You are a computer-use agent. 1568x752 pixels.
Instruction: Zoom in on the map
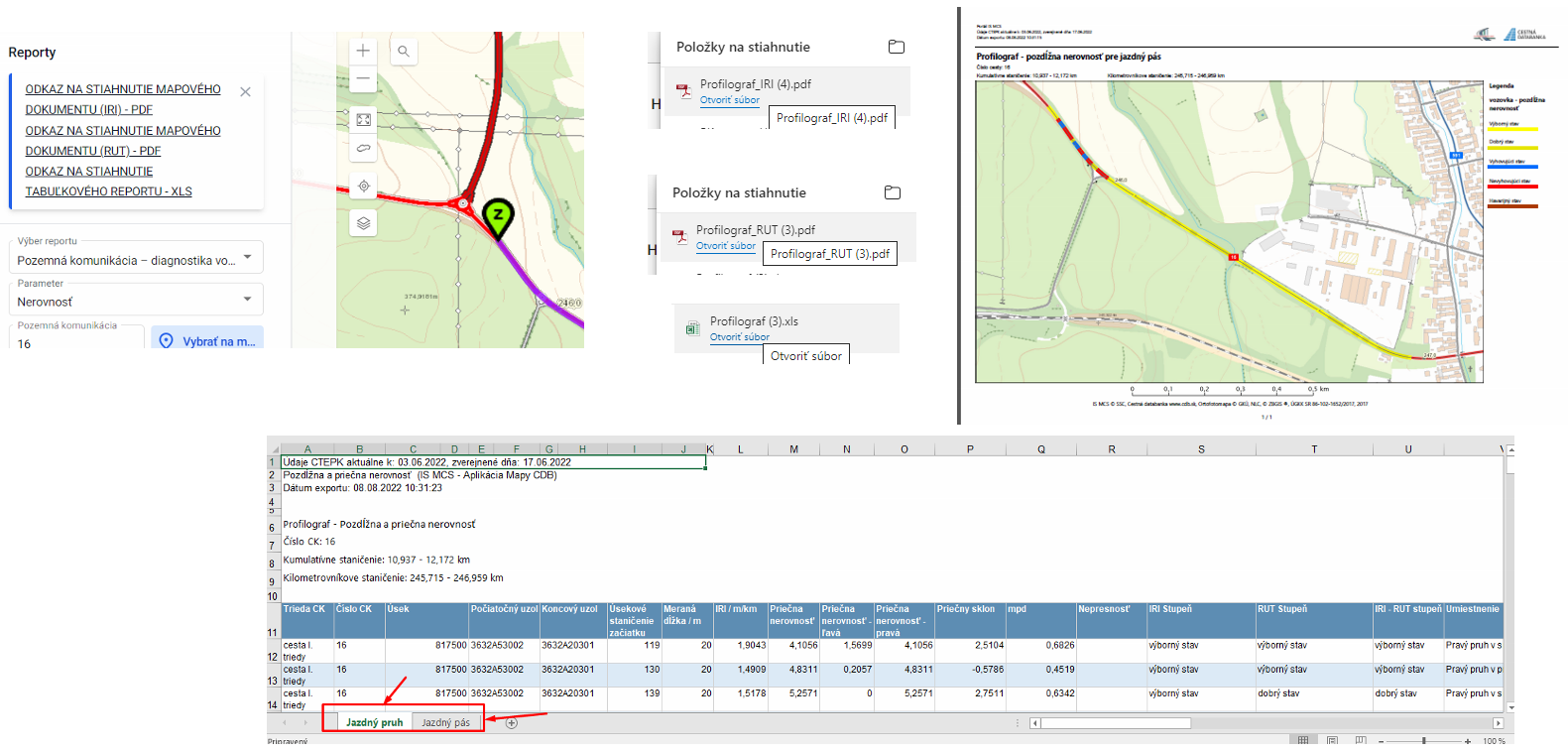[x=363, y=51]
